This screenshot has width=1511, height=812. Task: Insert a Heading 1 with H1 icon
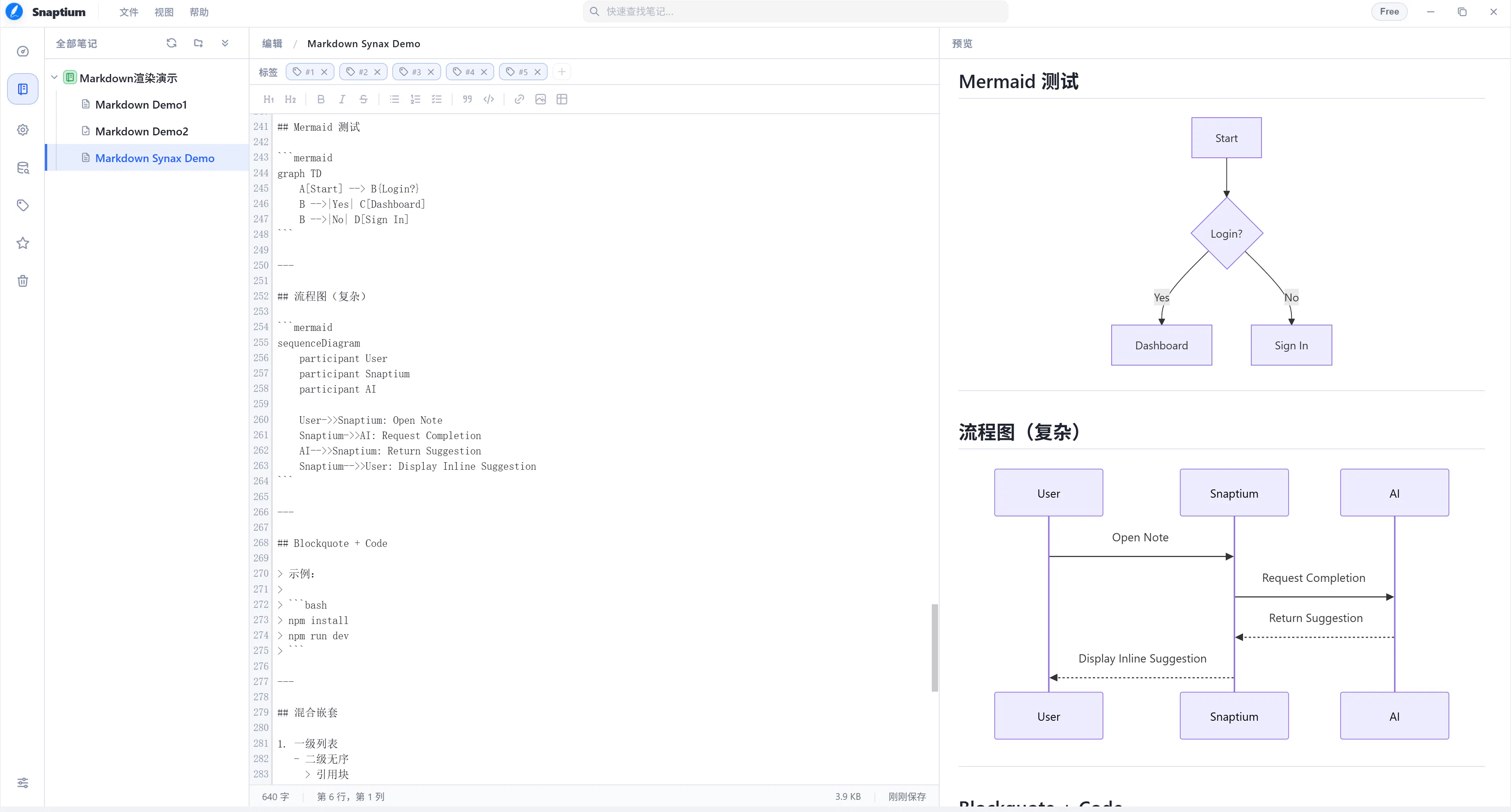click(x=269, y=99)
